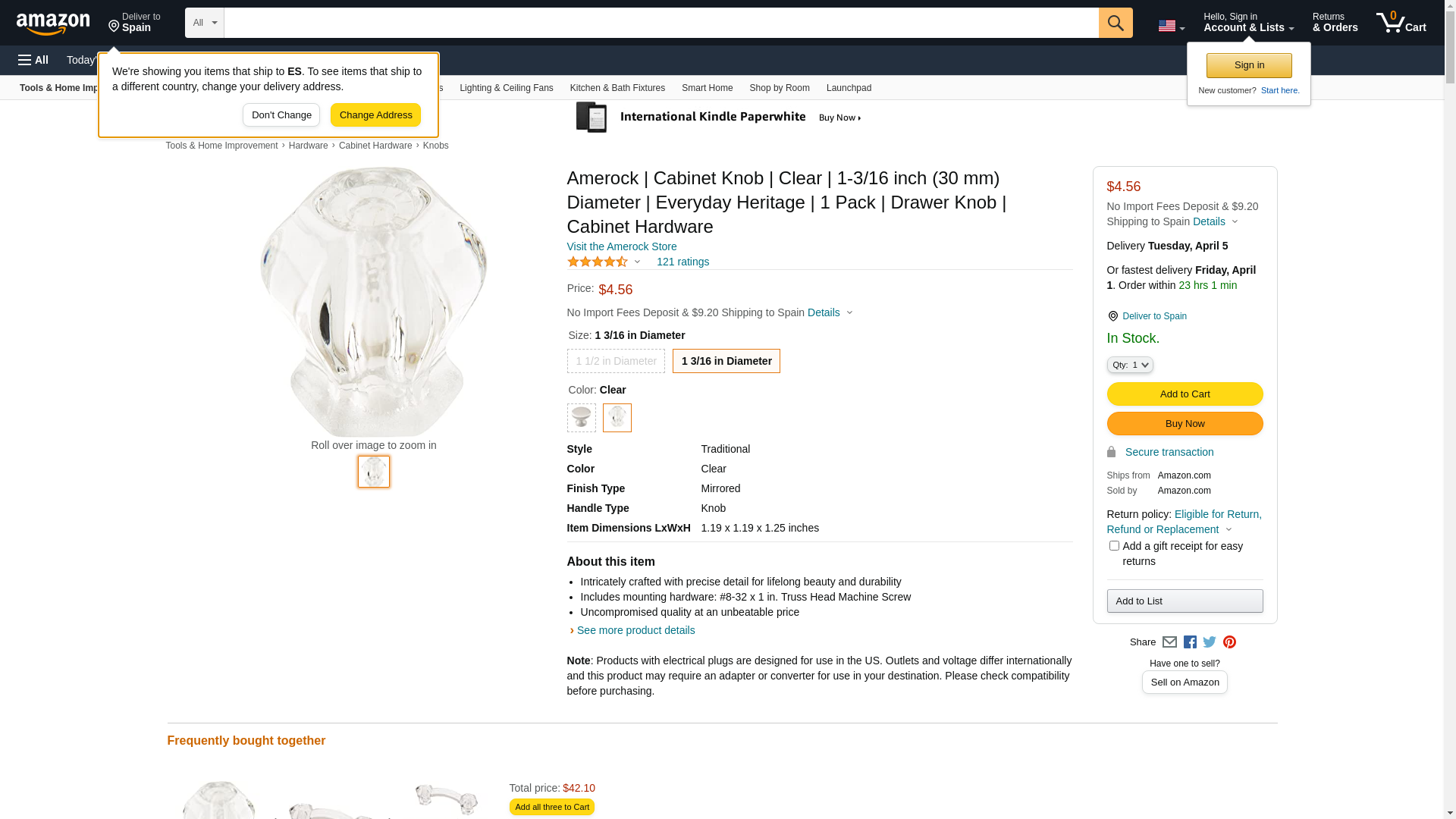
Task: Share product via email icon
Action: (1169, 642)
